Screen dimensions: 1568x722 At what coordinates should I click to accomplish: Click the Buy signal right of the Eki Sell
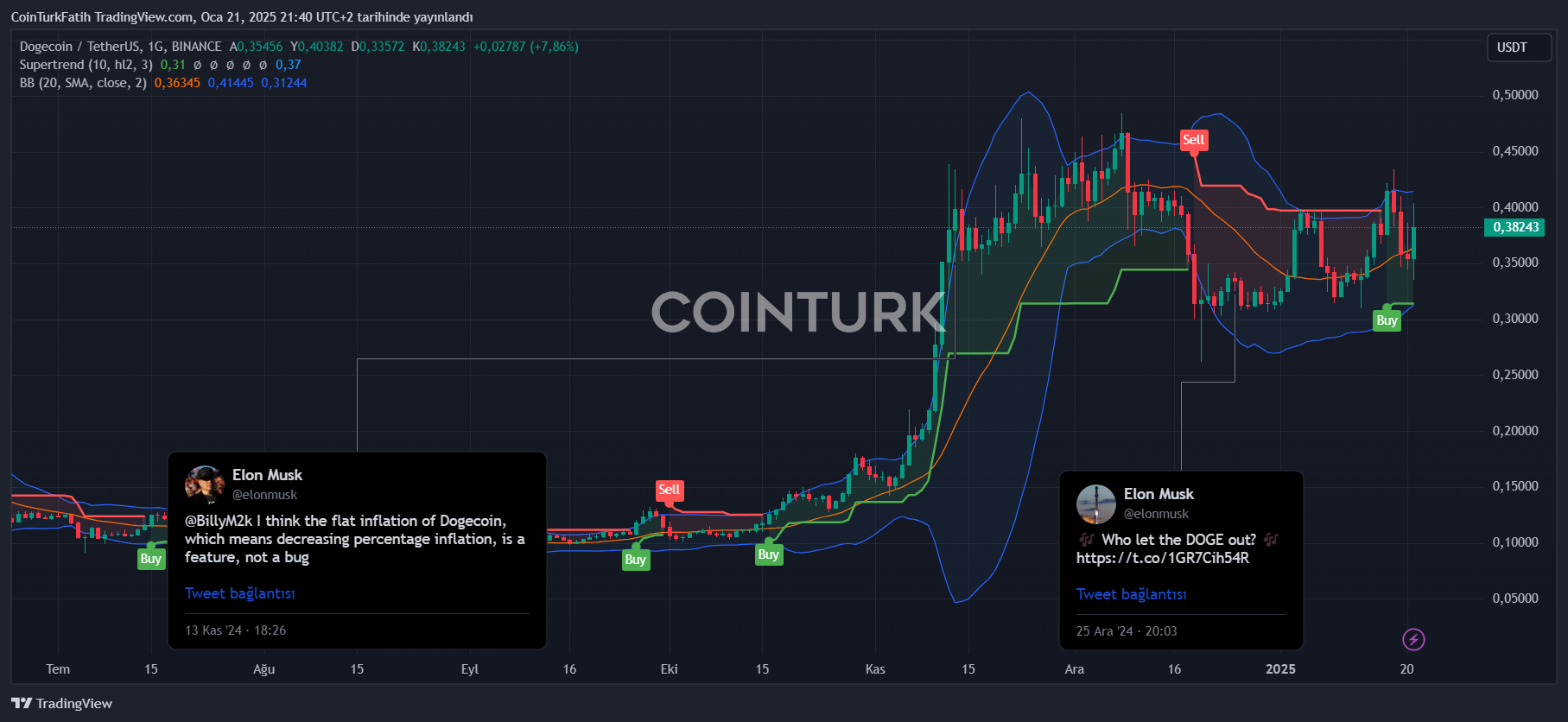[768, 554]
